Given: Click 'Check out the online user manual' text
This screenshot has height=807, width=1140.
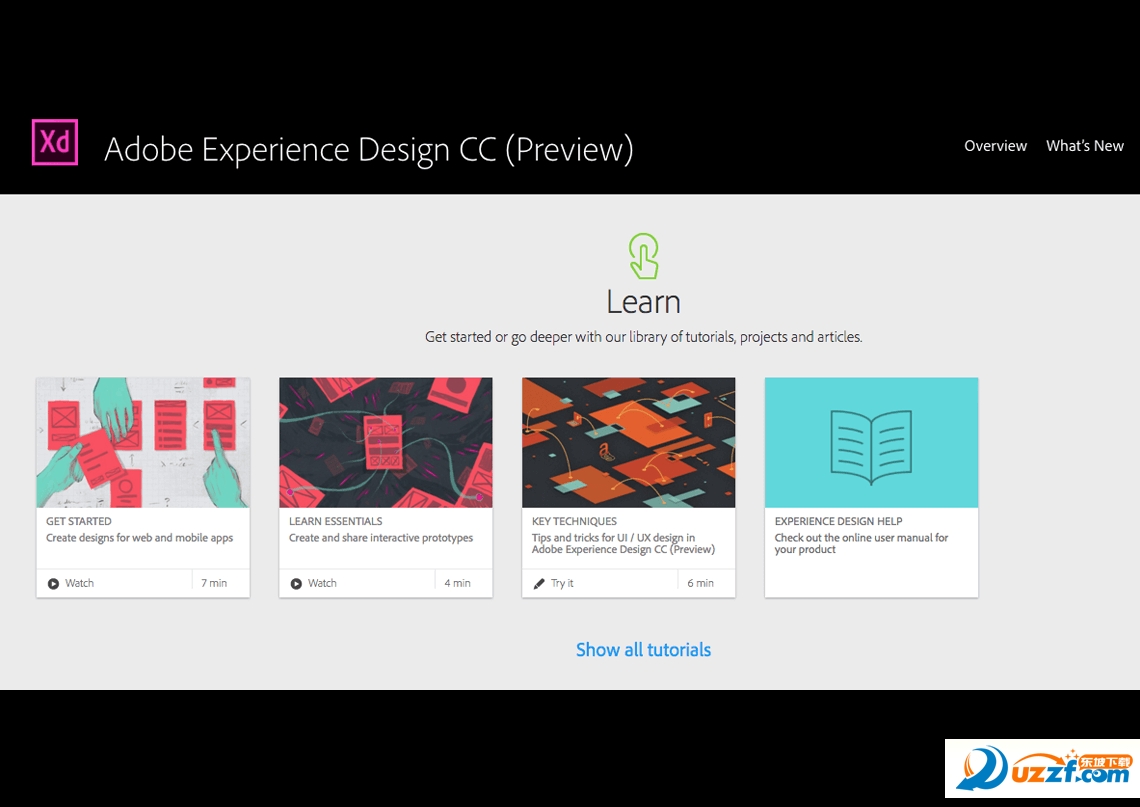Looking at the screenshot, I should tap(862, 544).
